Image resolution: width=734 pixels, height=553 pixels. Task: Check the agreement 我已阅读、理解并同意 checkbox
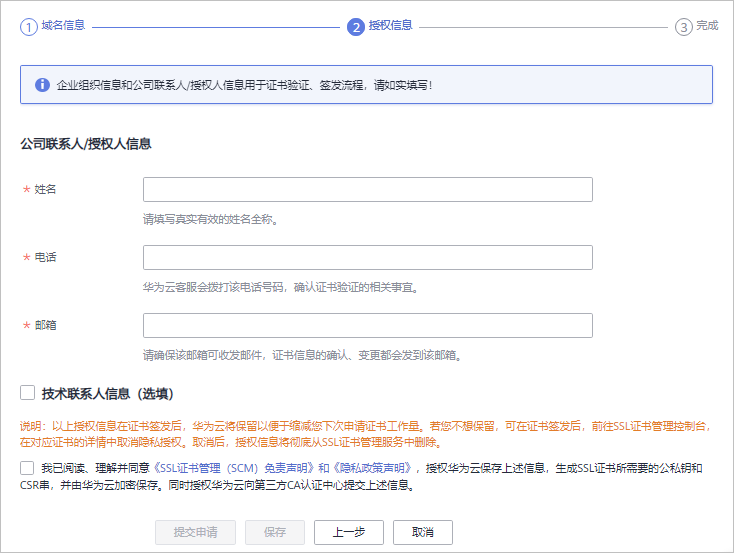pos(27,468)
